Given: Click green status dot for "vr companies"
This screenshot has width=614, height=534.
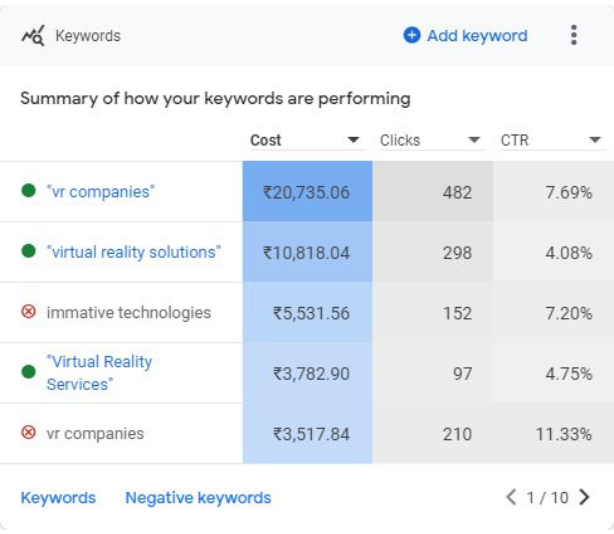Looking at the screenshot, I should [x=28, y=191].
